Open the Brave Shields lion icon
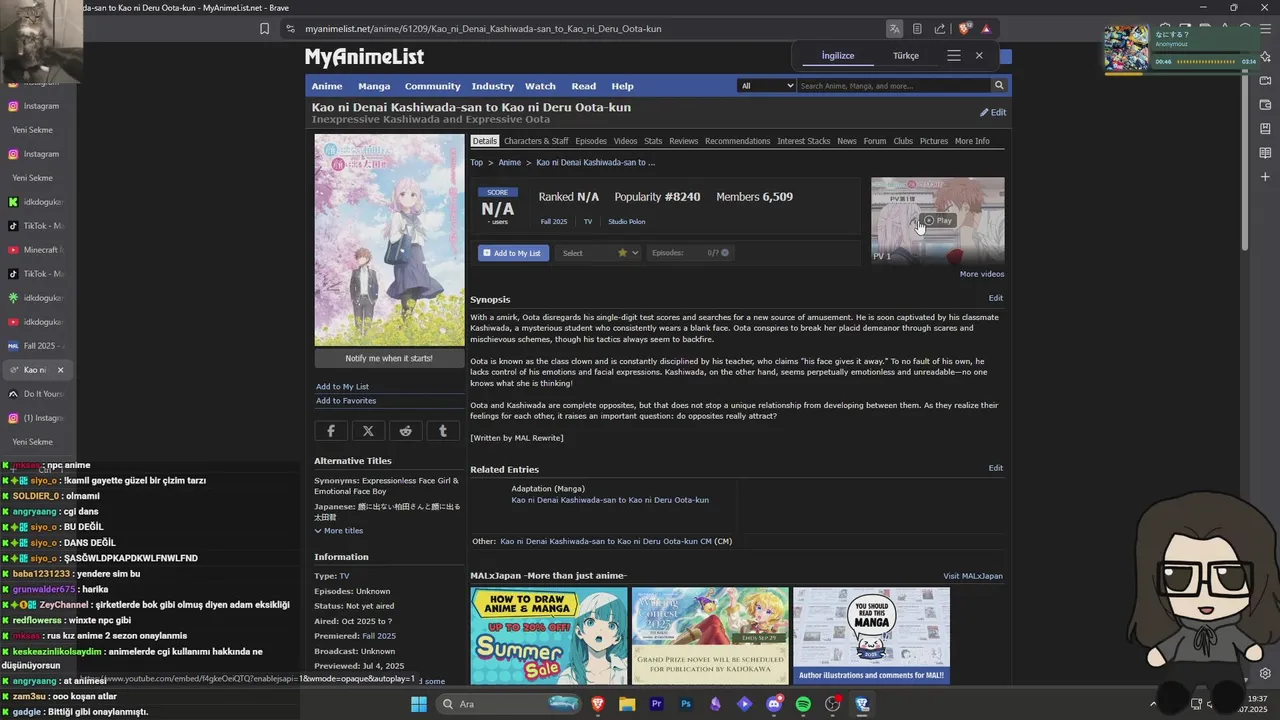Viewport: 1280px width, 720px height. click(x=964, y=29)
